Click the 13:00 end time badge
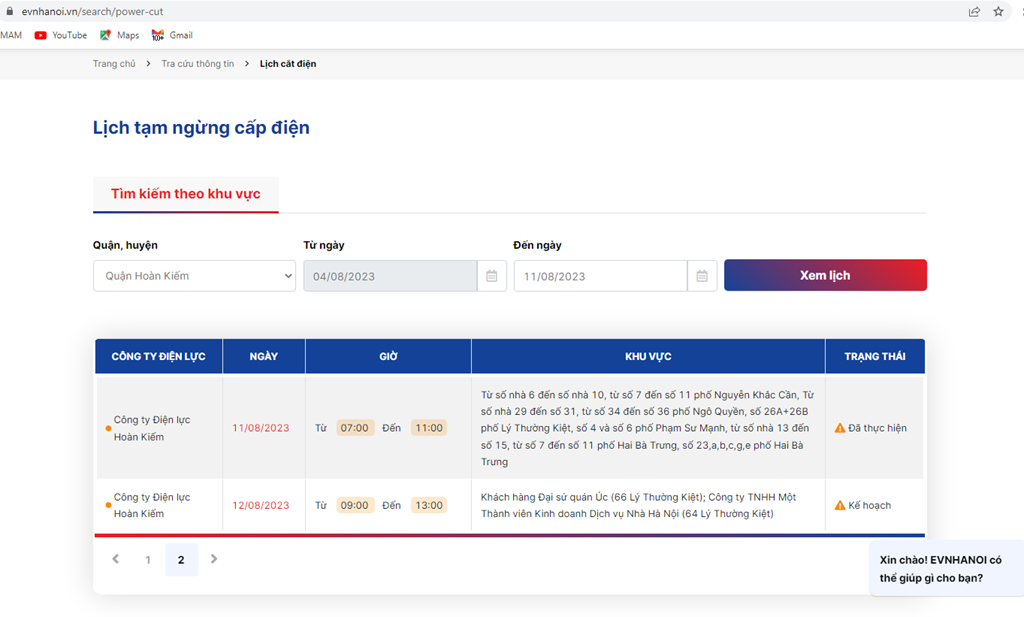This screenshot has height=617, width=1024. coord(429,505)
